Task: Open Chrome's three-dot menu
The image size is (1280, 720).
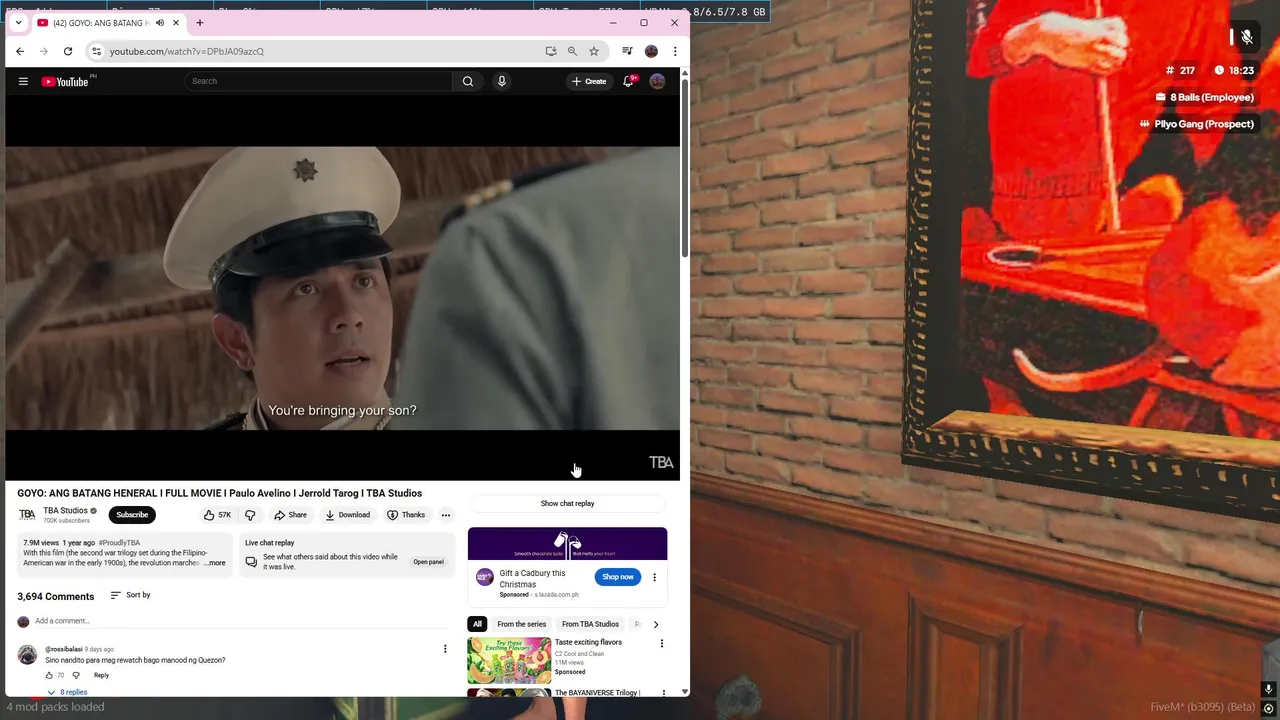Action: [x=675, y=51]
